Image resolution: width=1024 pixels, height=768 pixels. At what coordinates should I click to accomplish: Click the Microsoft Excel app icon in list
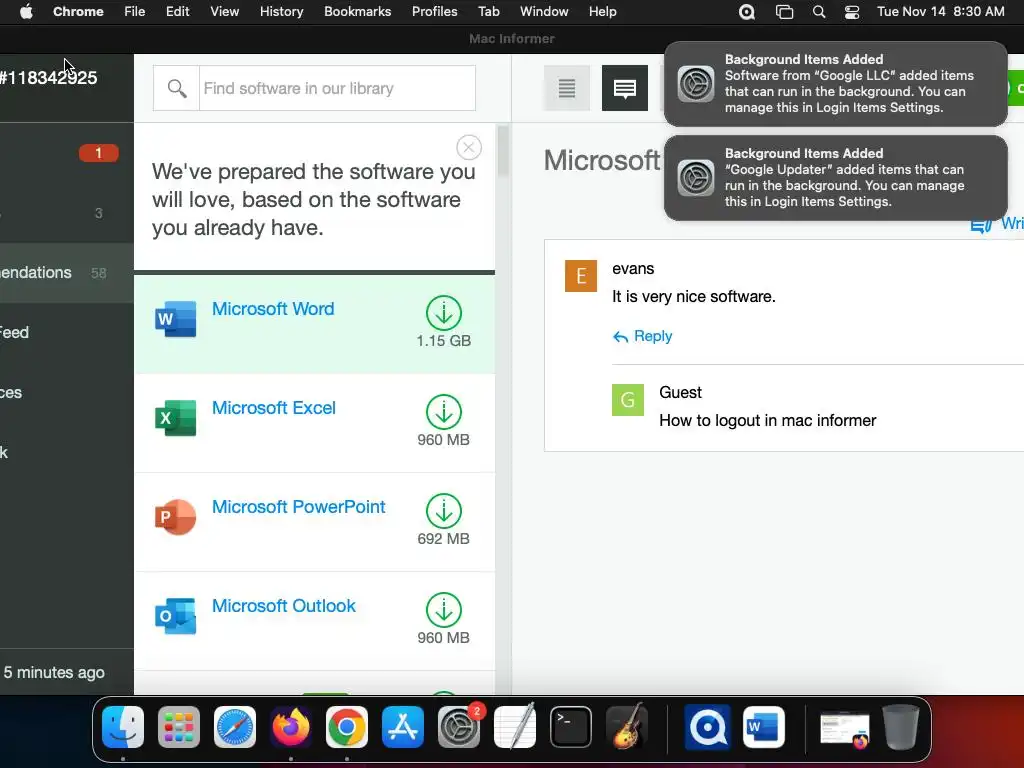click(x=176, y=418)
